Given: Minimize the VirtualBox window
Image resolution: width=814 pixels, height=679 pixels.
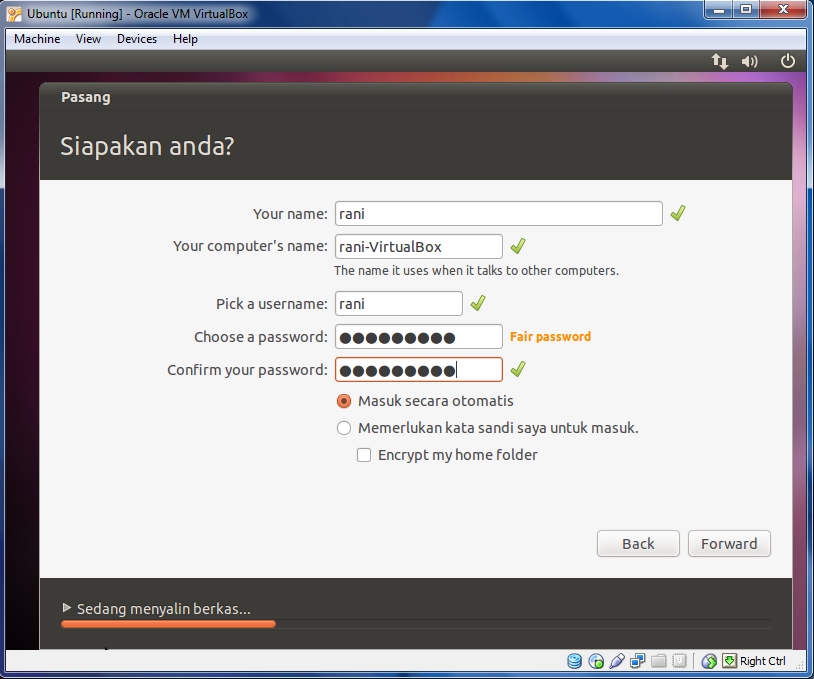Looking at the screenshot, I should (x=719, y=10).
